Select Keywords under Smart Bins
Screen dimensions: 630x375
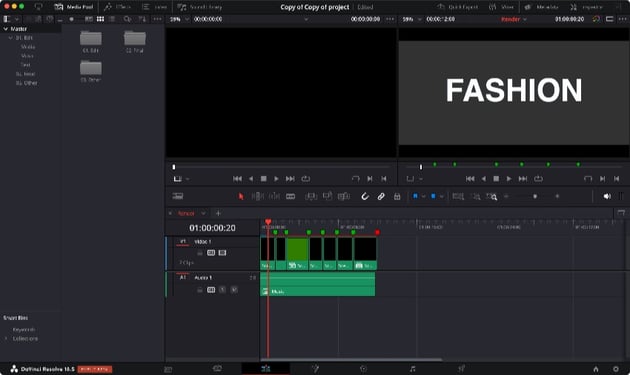[24, 330]
